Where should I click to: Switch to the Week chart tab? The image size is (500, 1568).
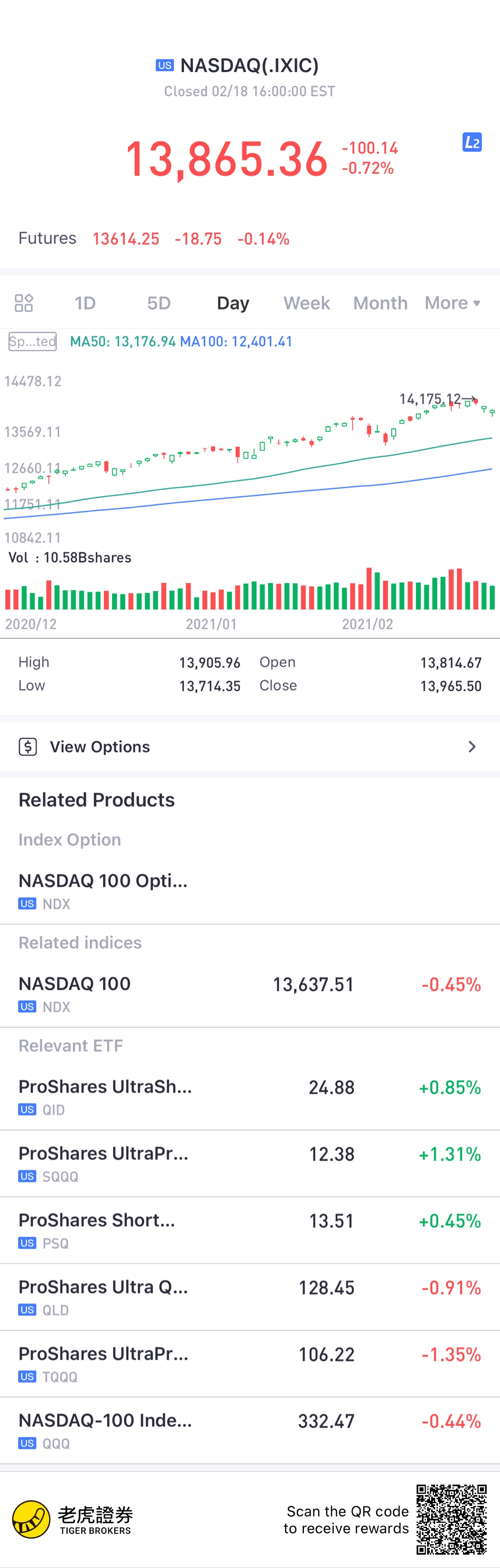pos(306,303)
